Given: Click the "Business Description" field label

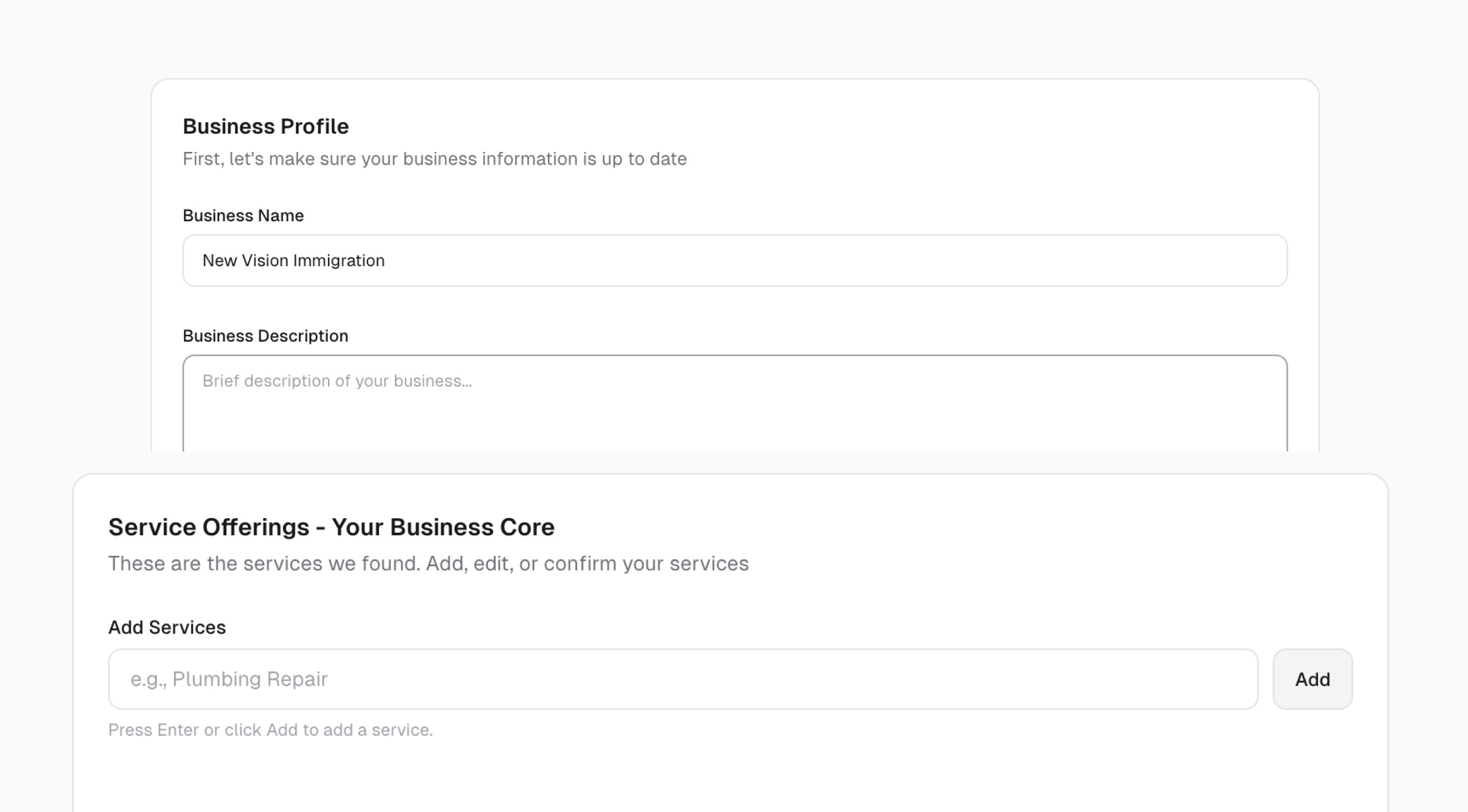Looking at the screenshot, I should [x=265, y=336].
